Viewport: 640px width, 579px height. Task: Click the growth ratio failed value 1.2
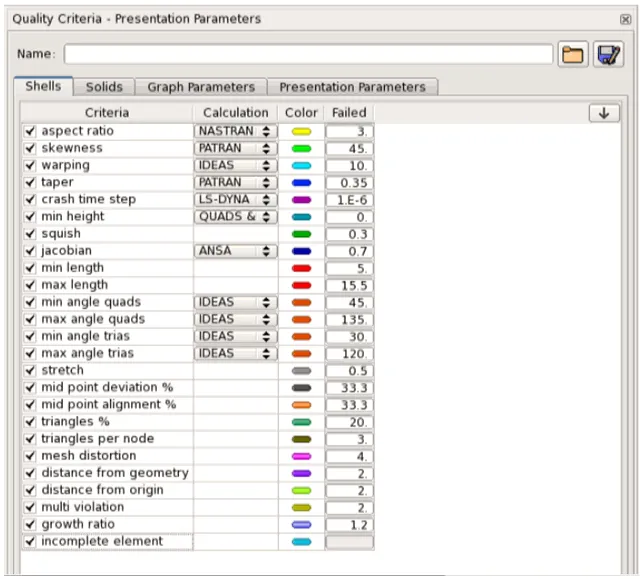[x=349, y=524]
